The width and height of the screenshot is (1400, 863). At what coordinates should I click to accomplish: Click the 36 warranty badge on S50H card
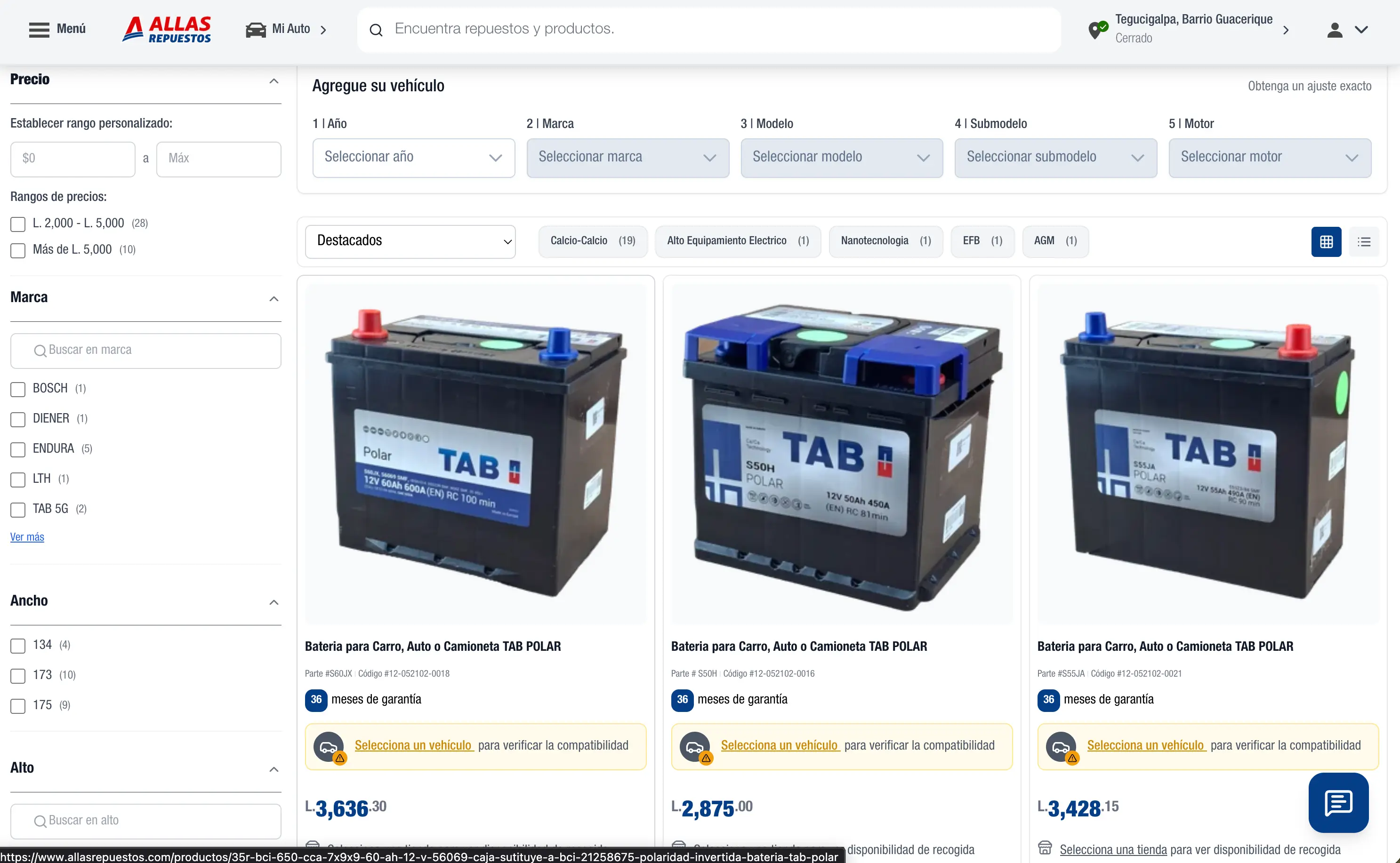682,700
